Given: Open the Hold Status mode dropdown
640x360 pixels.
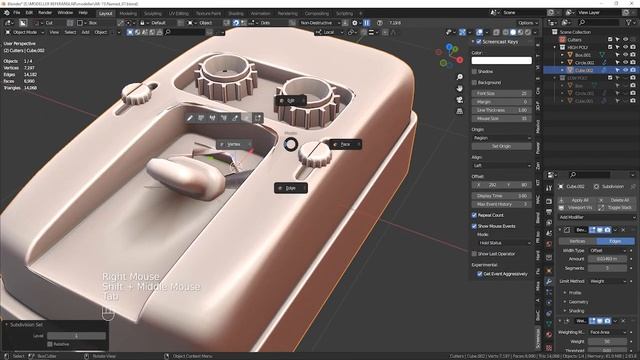Looking at the screenshot, I should point(504,243).
